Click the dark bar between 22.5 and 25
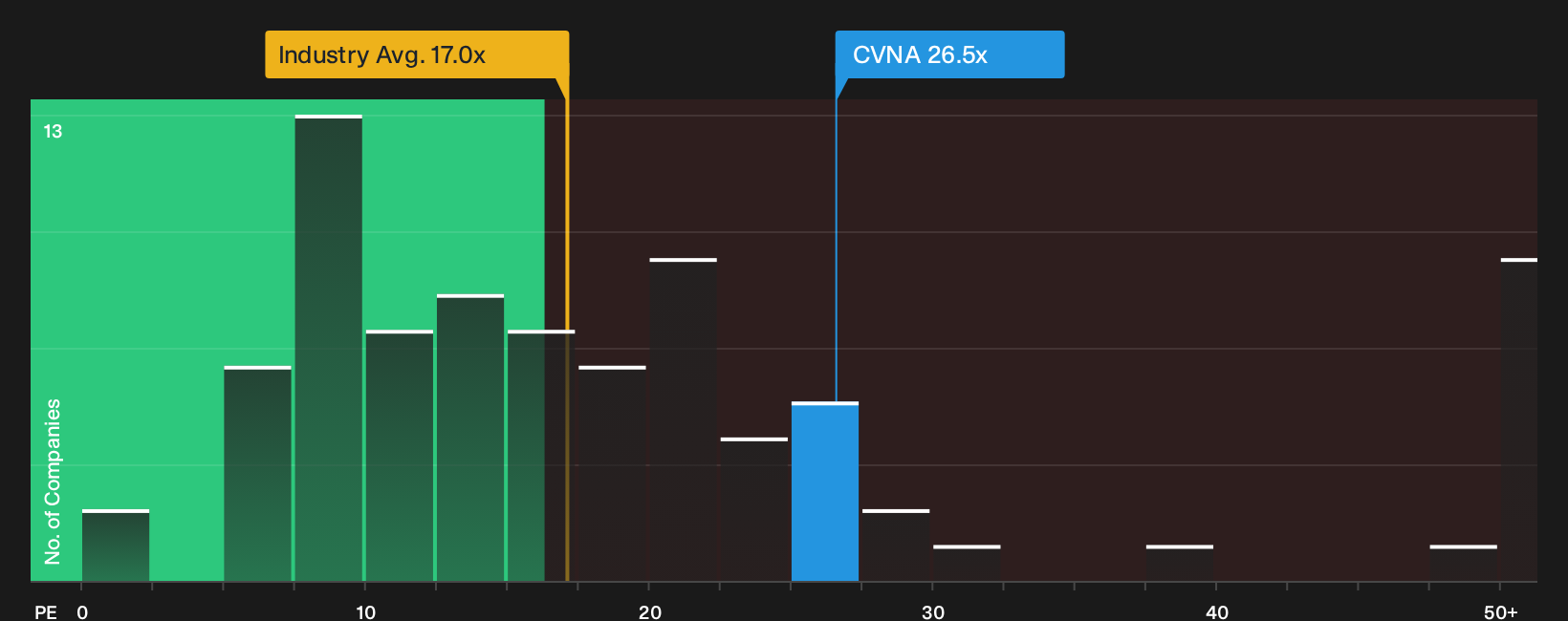The height and width of the screenshot is (621, 1568). point(754,510)
